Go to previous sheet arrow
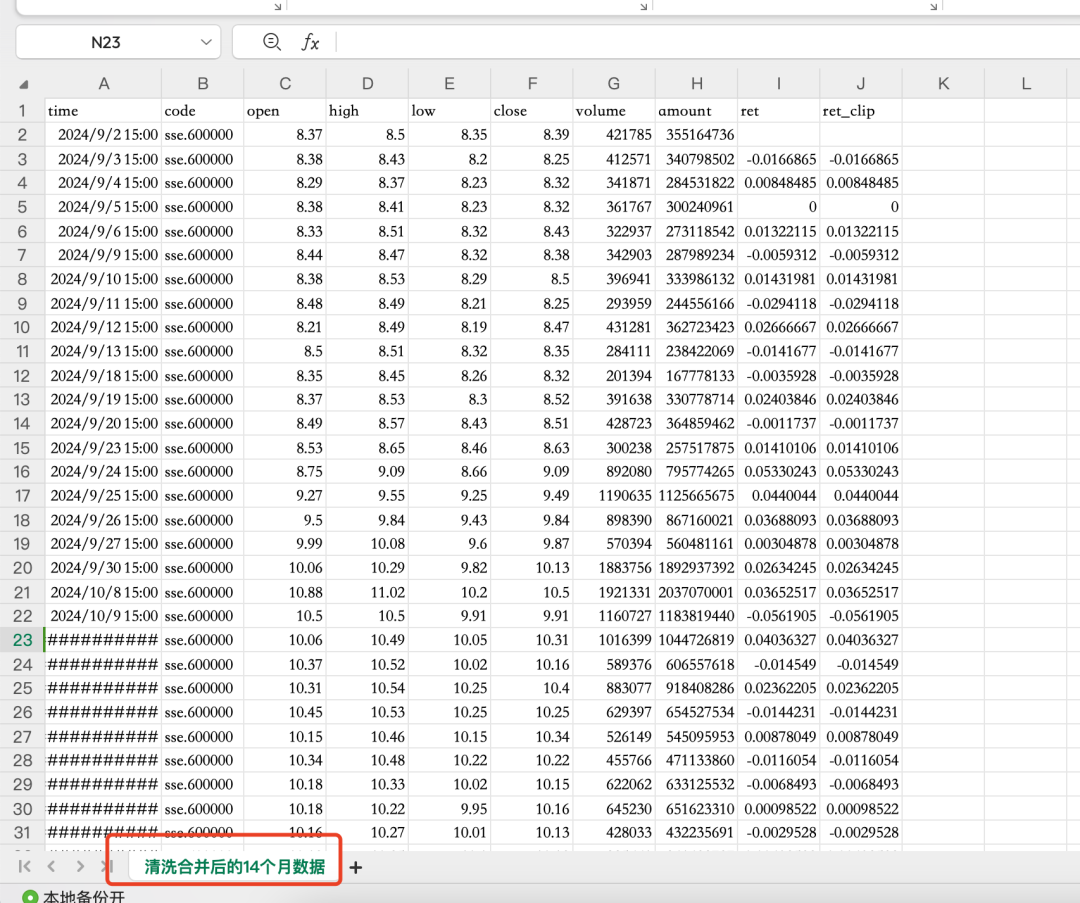Viewport: 1080px width, 903px height. tap(52, 866)
